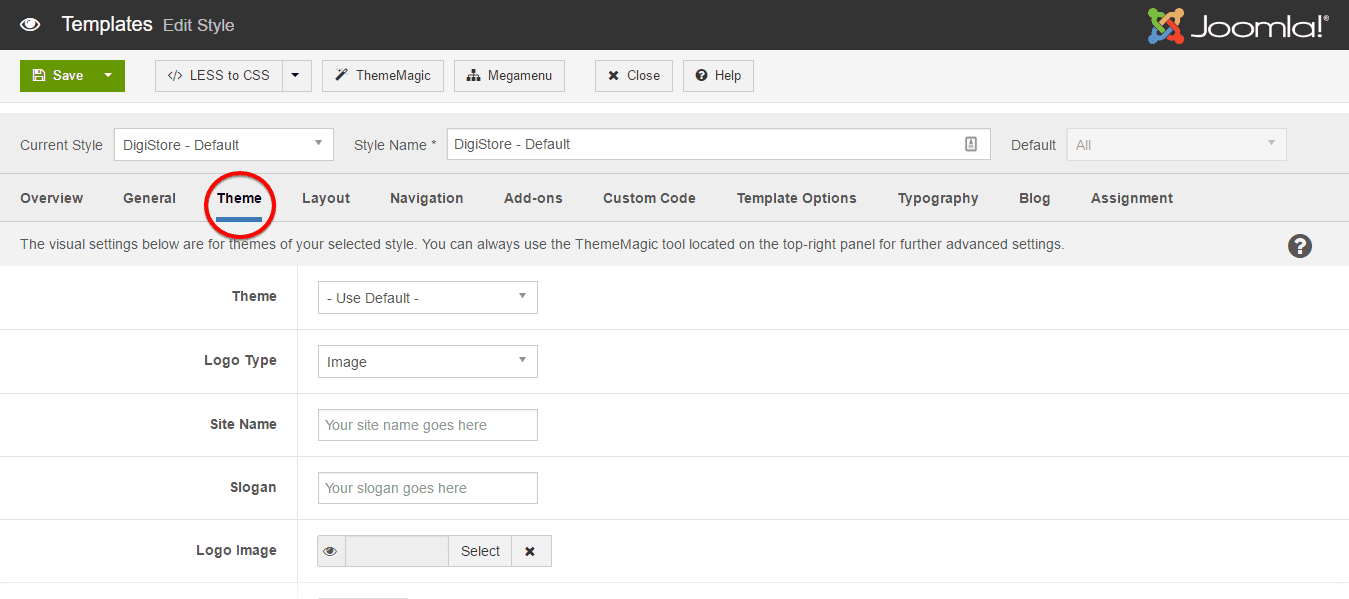Open the Current Style dropdown

[x=224, y=144]
